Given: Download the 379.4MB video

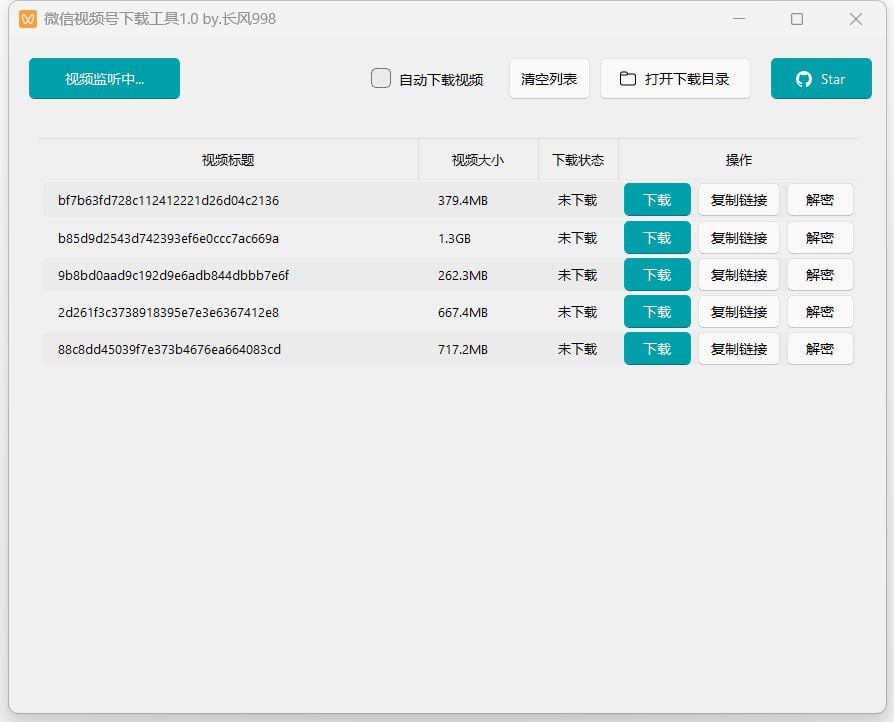Looking at the screenshot, I should [x=657, y=200].
